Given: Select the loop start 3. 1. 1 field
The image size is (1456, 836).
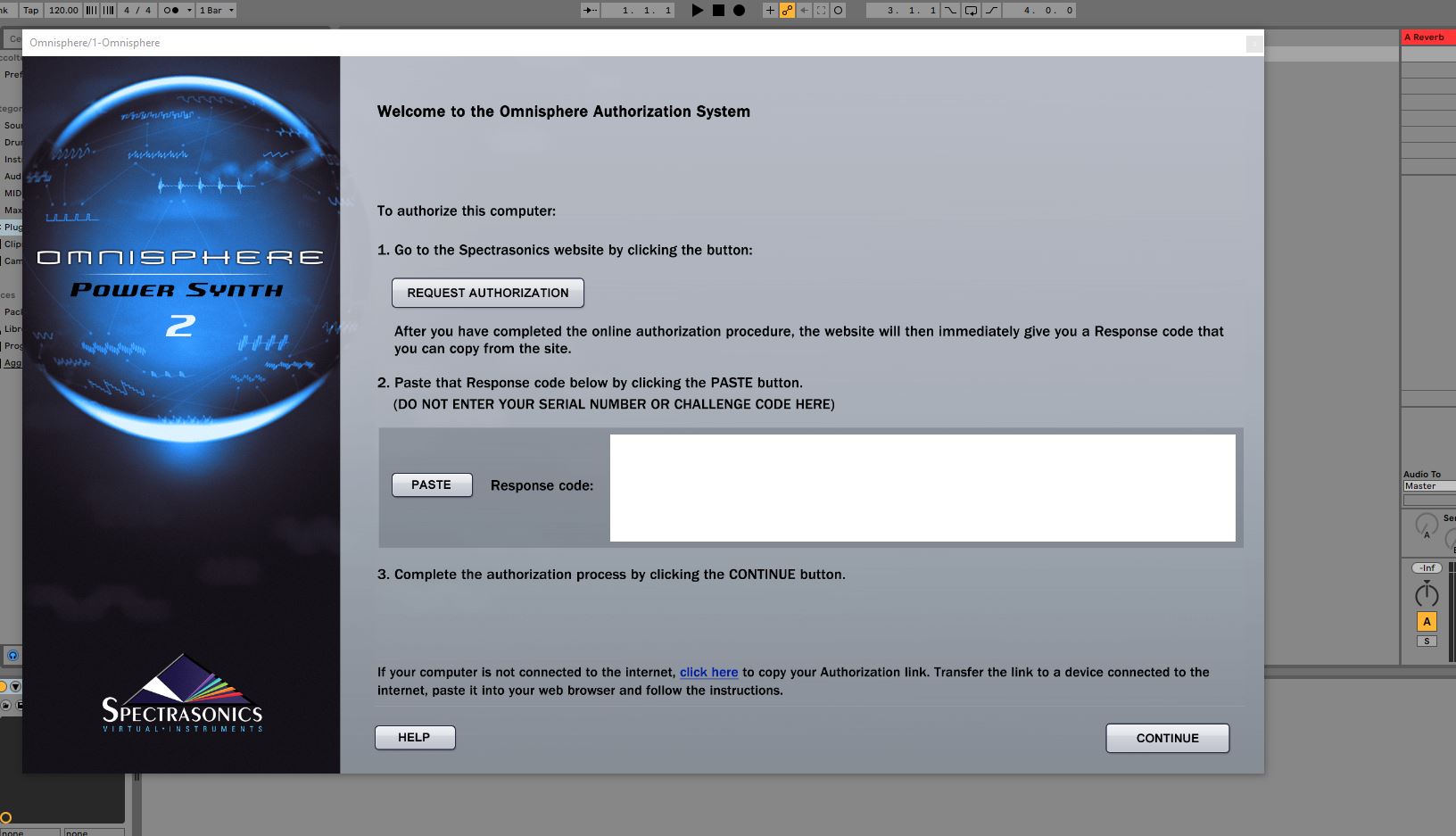Looking at the screenshot, I should tap(903, 11).
